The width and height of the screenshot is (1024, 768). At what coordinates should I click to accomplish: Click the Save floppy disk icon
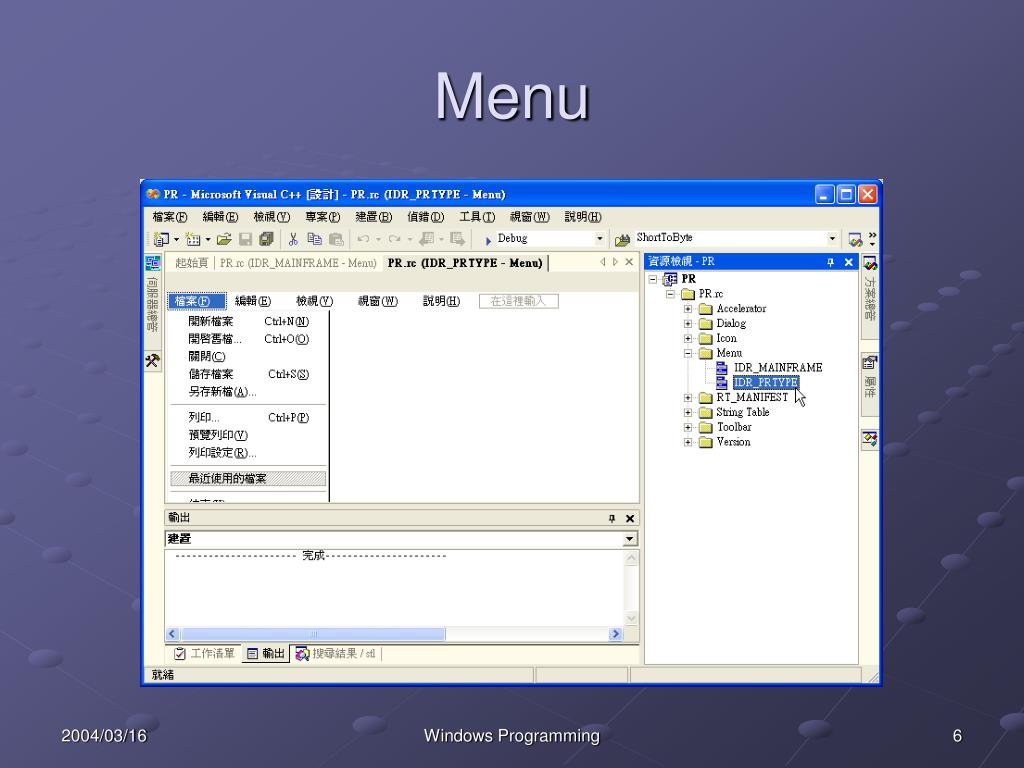(246, 240)
